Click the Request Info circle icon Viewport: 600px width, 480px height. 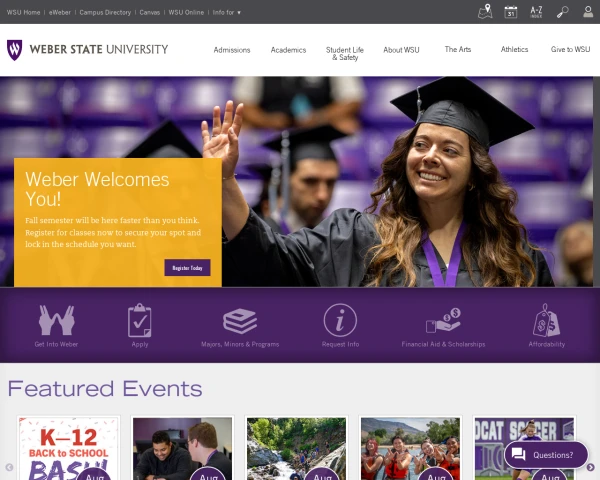coord(340,320)
